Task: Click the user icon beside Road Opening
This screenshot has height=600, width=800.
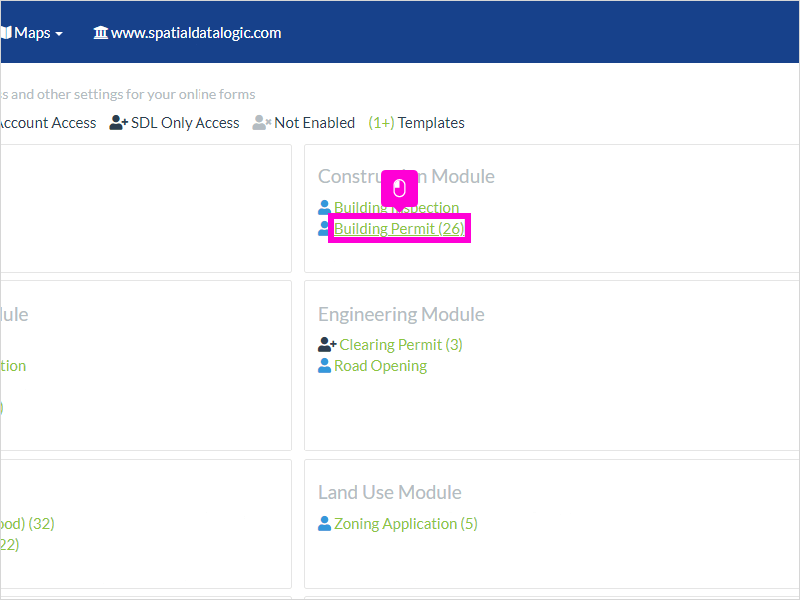Action: (x=324, y=365)
